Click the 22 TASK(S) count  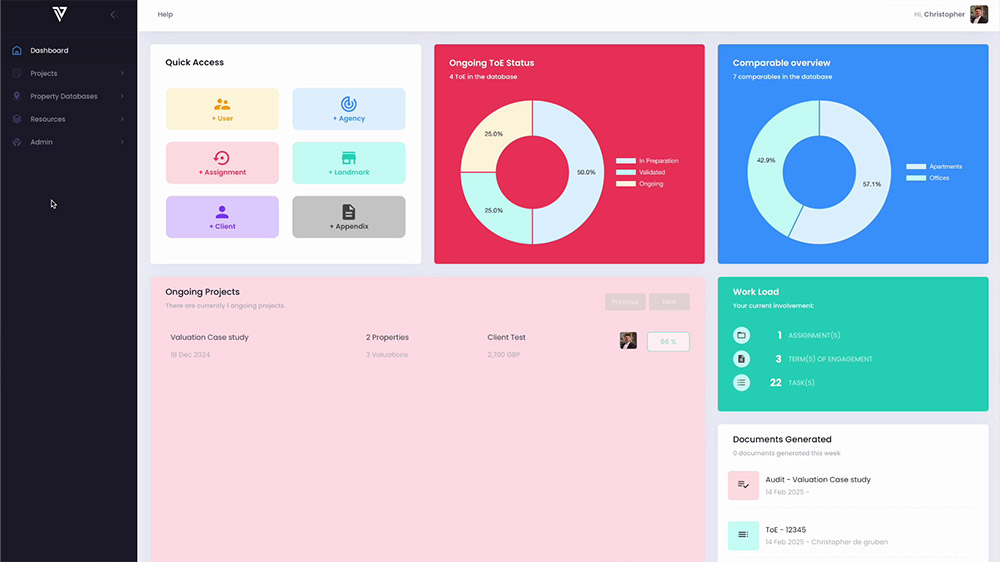click(x=791, y=383)
